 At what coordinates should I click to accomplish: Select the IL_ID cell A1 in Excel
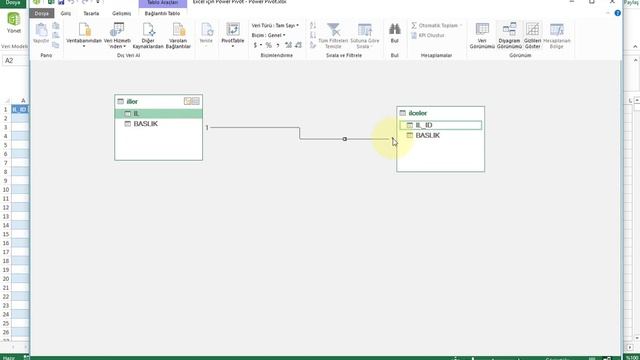click(20, 109)
